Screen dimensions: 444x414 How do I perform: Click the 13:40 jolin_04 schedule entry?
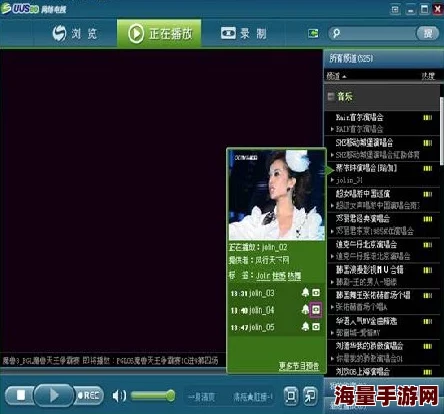point(252,310)
